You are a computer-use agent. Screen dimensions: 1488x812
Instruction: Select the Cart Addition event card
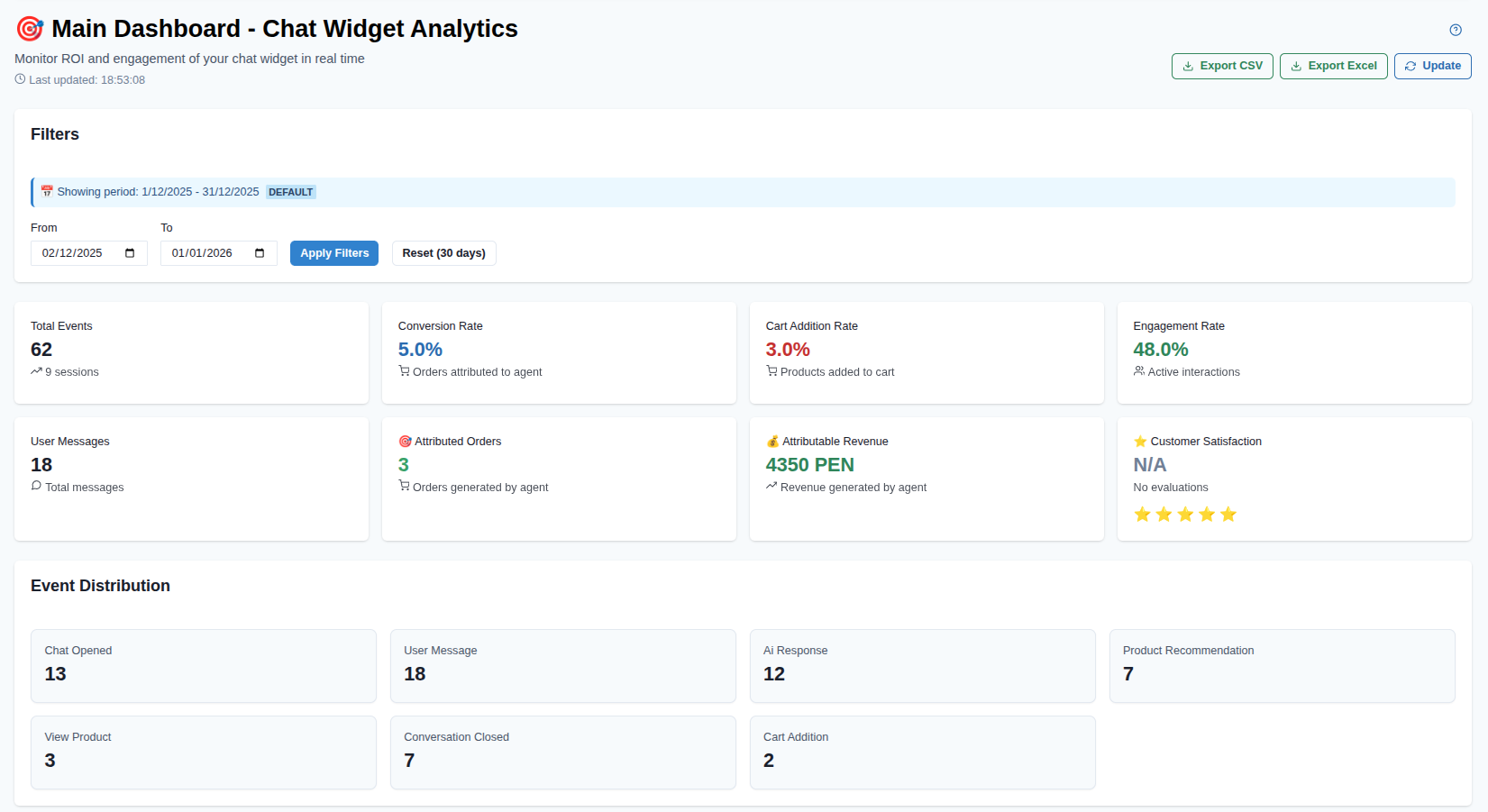[922, 752]
